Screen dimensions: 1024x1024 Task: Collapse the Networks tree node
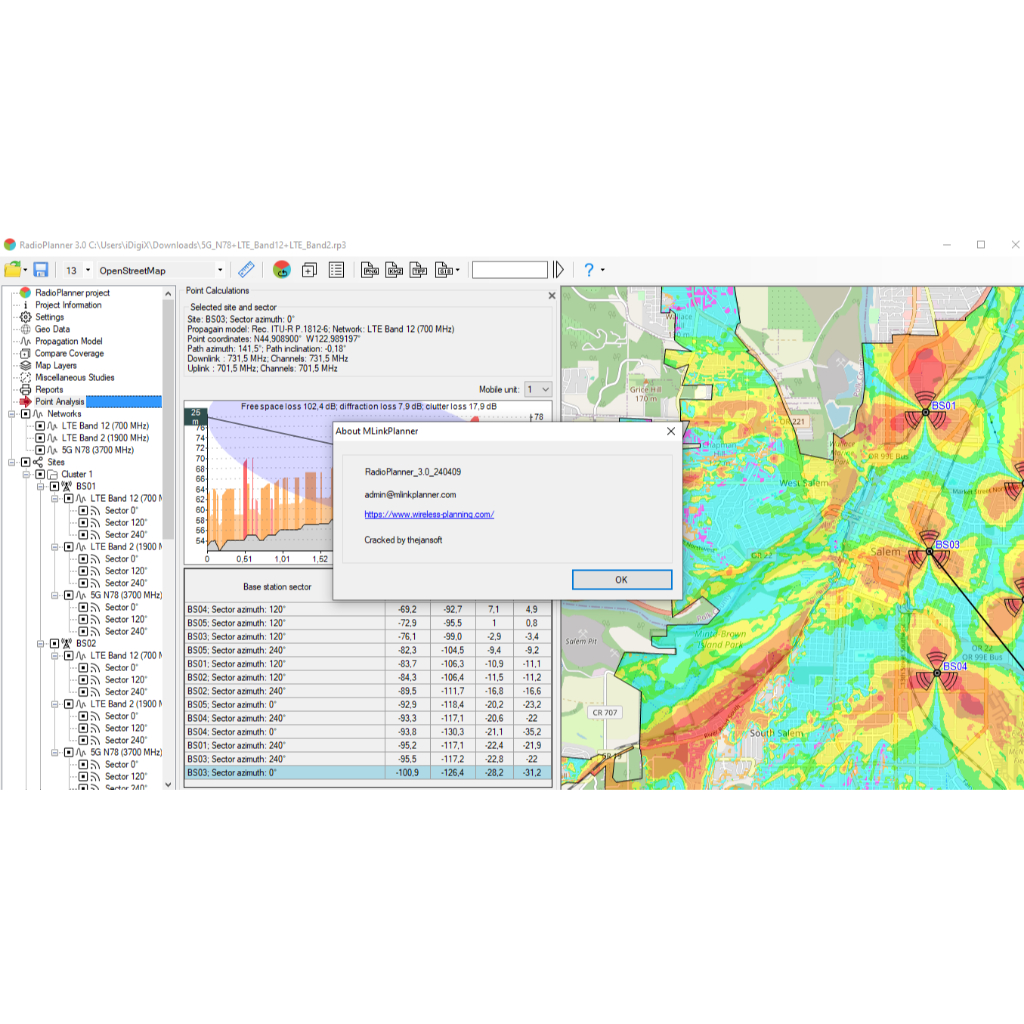(x=11, y=414)
